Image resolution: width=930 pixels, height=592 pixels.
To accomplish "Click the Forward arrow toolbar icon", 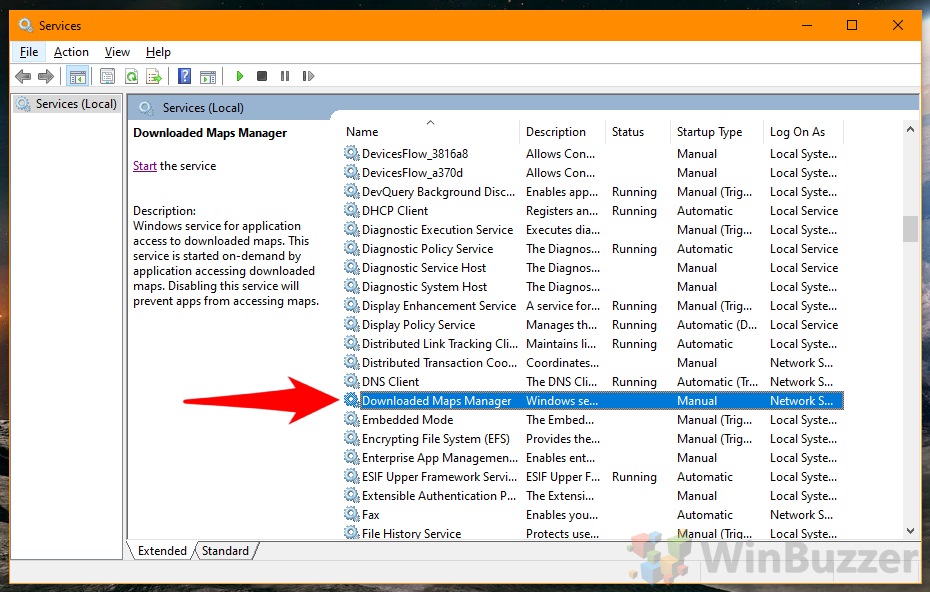I will pyautogui.click(x=46, y=77).
